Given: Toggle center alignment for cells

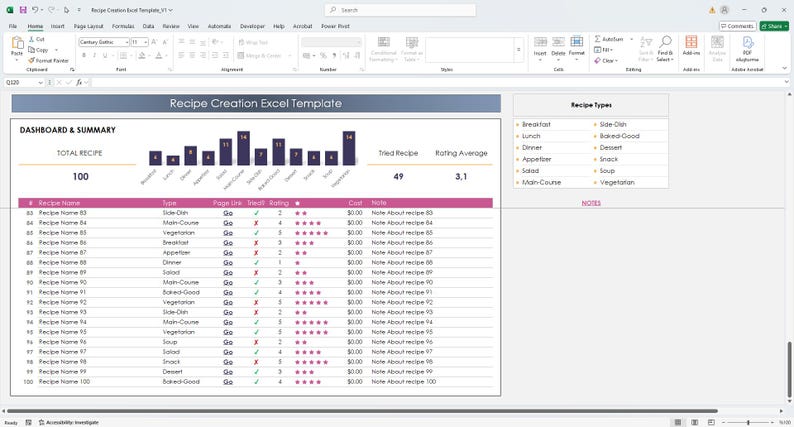Looking at the screenshot, I should click(x=192, y=56).
